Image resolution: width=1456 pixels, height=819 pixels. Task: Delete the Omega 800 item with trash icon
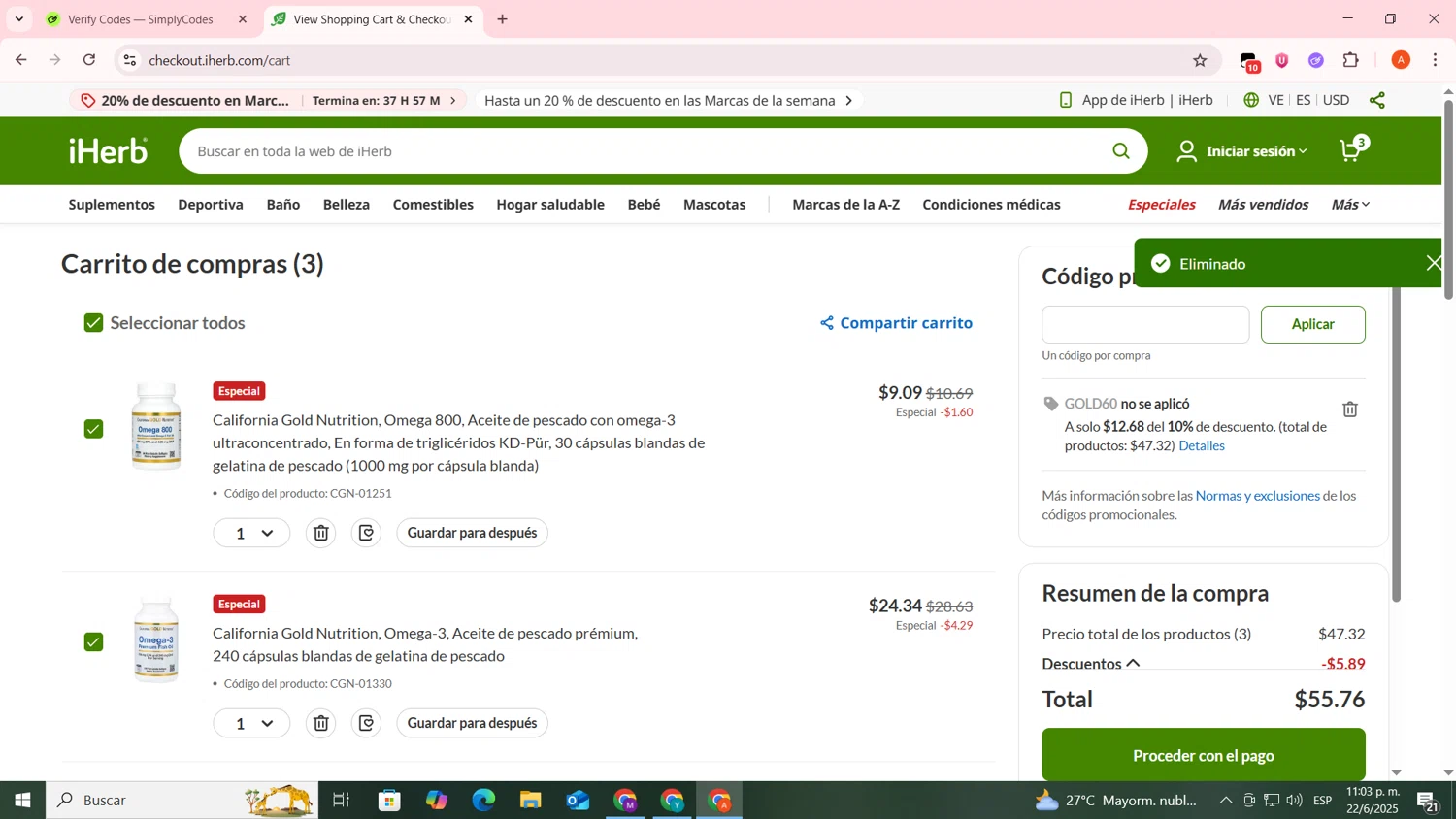pos(321,533)
